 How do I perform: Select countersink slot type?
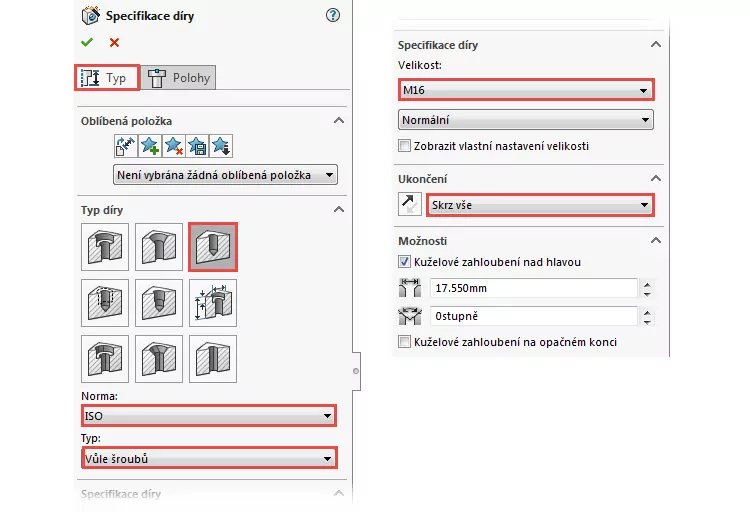(x=159, y=359)
